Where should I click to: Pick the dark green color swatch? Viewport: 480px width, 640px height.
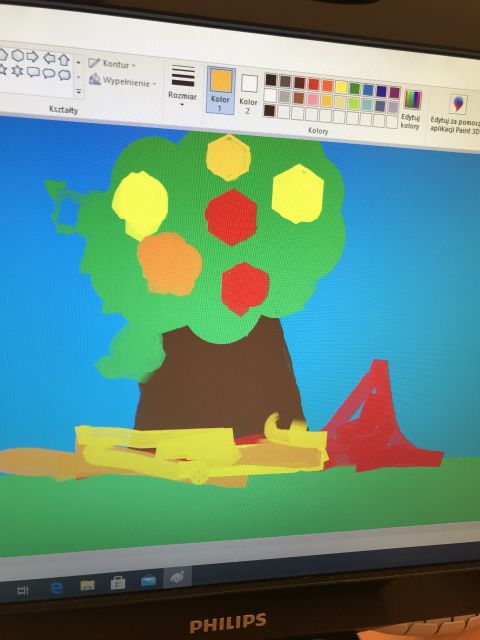click(x=355, y=88)
